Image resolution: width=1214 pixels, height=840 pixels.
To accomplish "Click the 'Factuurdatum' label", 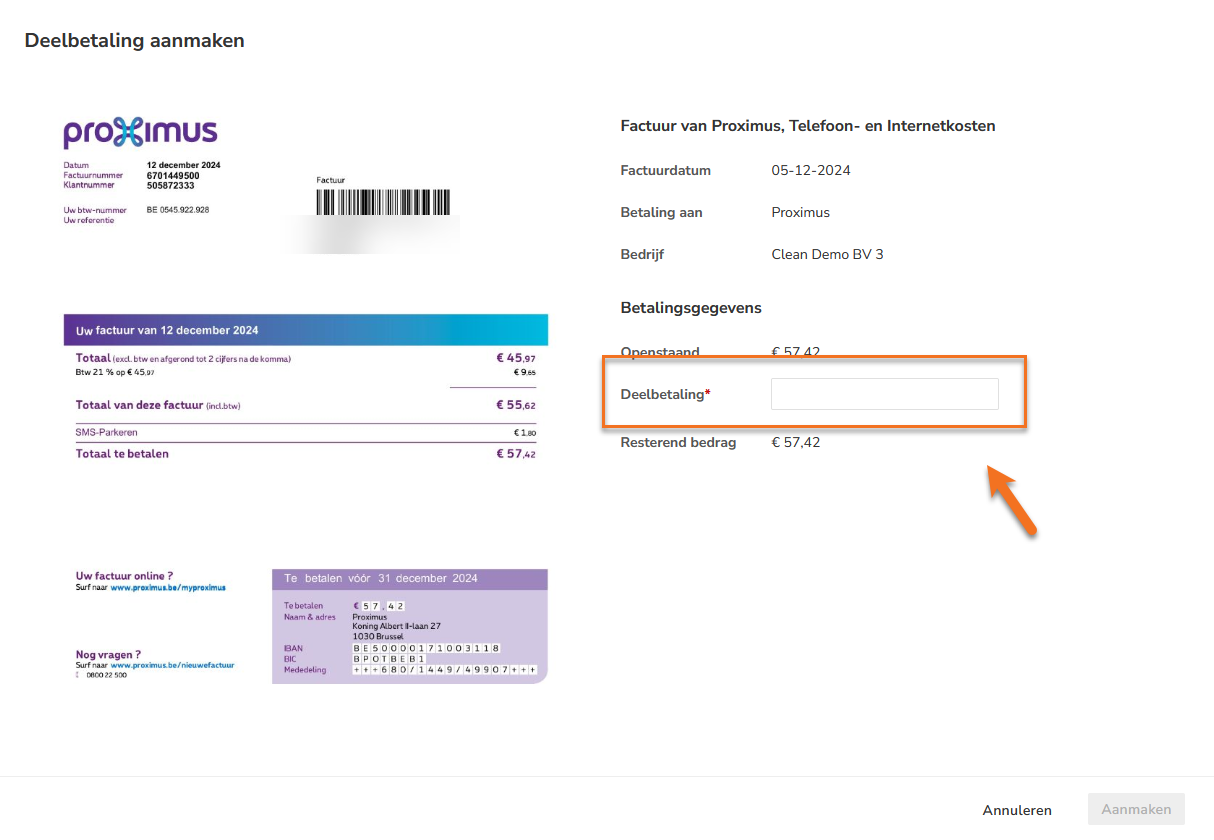I will point(666,170).
